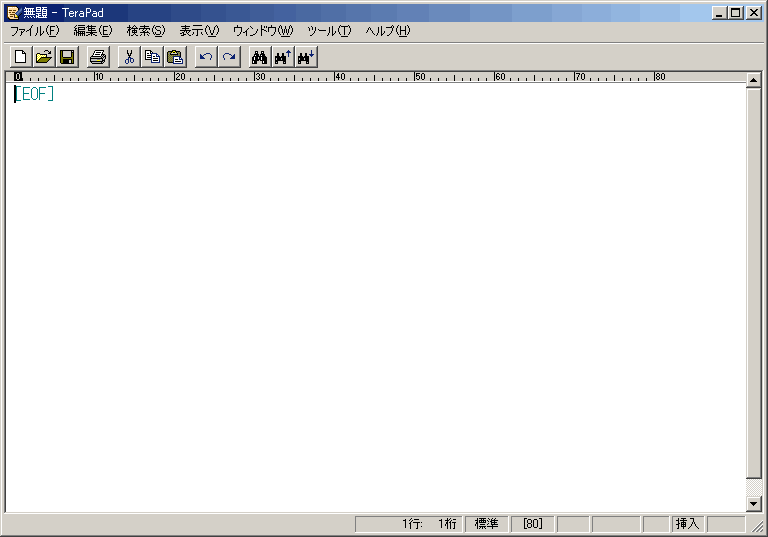
Task: Click the 挿入 insert mode status panel
Action: coord(688,524)
